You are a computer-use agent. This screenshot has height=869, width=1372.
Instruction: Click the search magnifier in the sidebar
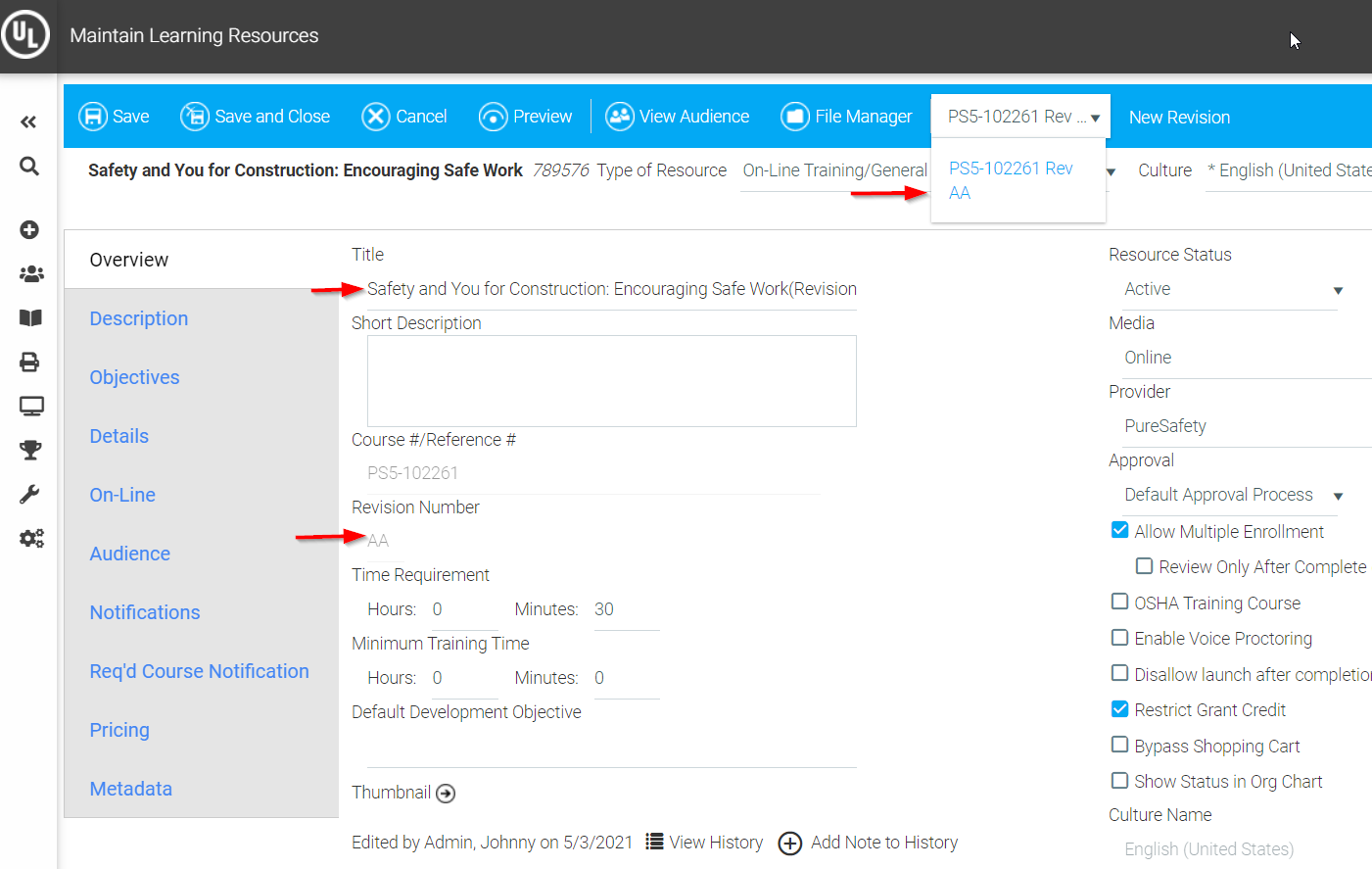pos(29,167)
